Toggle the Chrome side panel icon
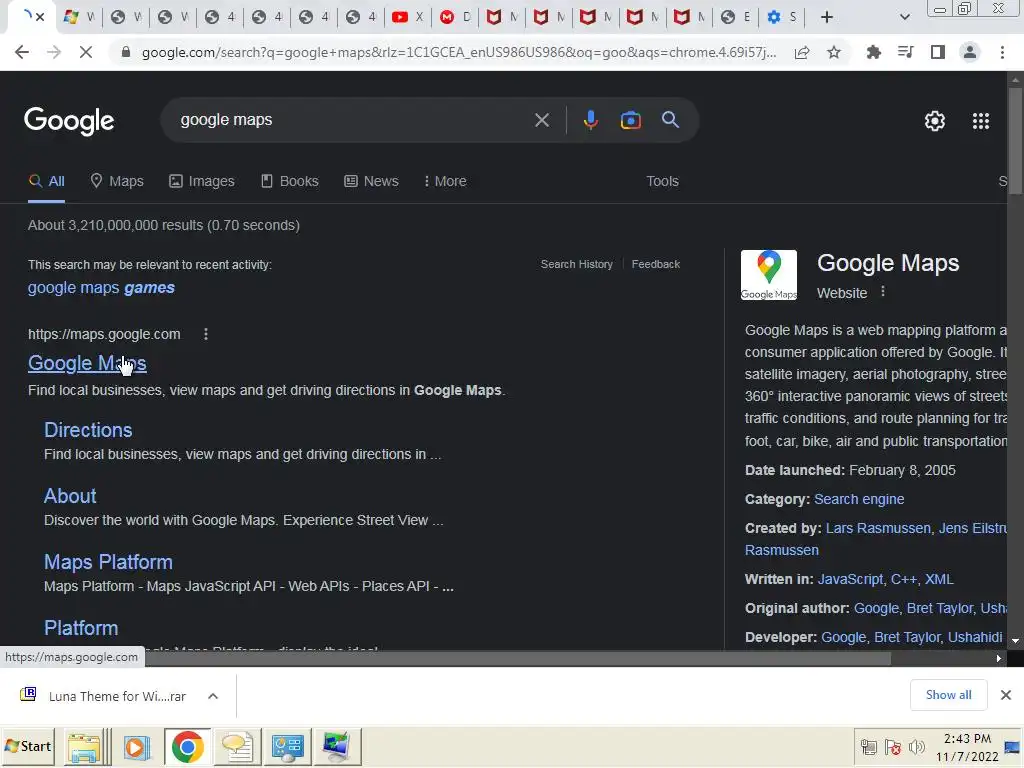The width and height of the screenshot is (1024, 768). coord(938,52)
